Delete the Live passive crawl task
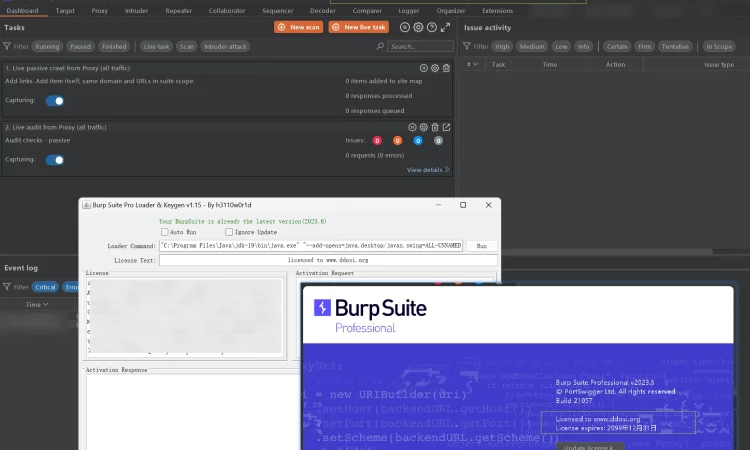Image resolution: width=750 pixels, height=450 pixels. coord(446,68)
